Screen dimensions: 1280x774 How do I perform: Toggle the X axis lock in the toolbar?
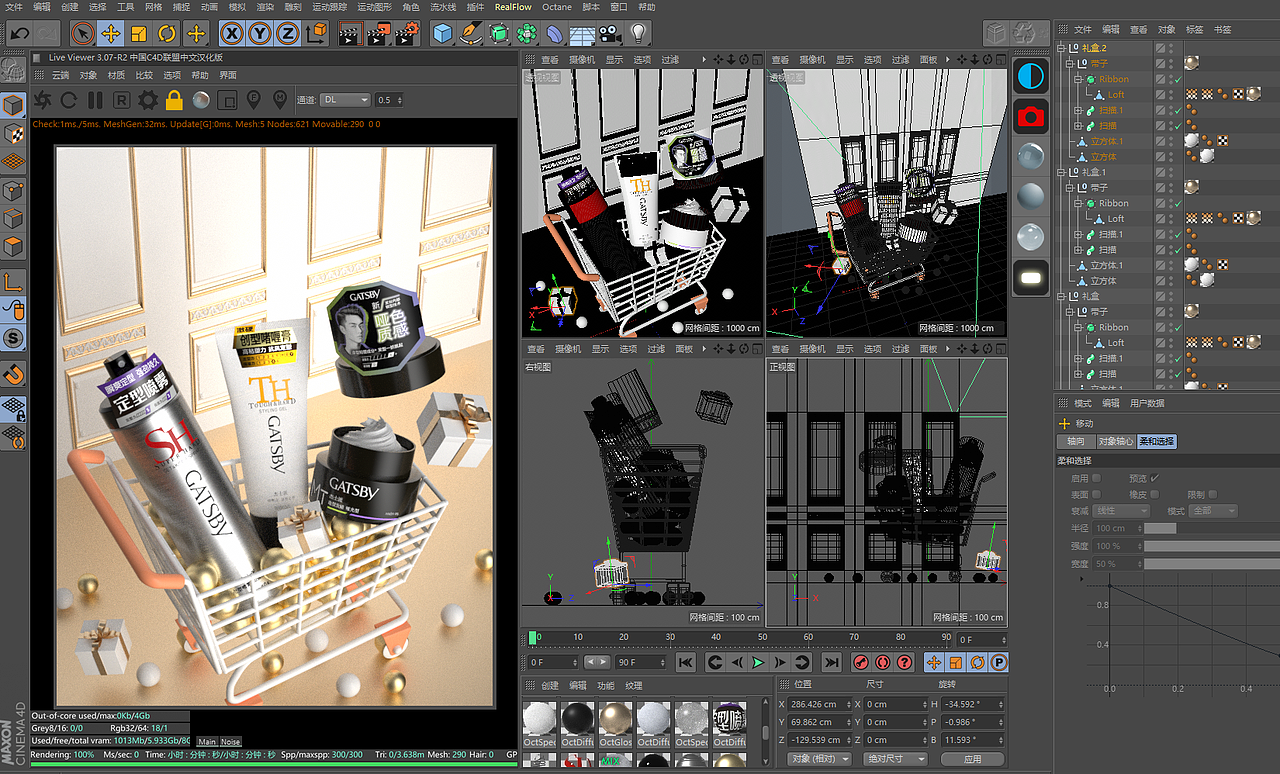tap(230, 33)
